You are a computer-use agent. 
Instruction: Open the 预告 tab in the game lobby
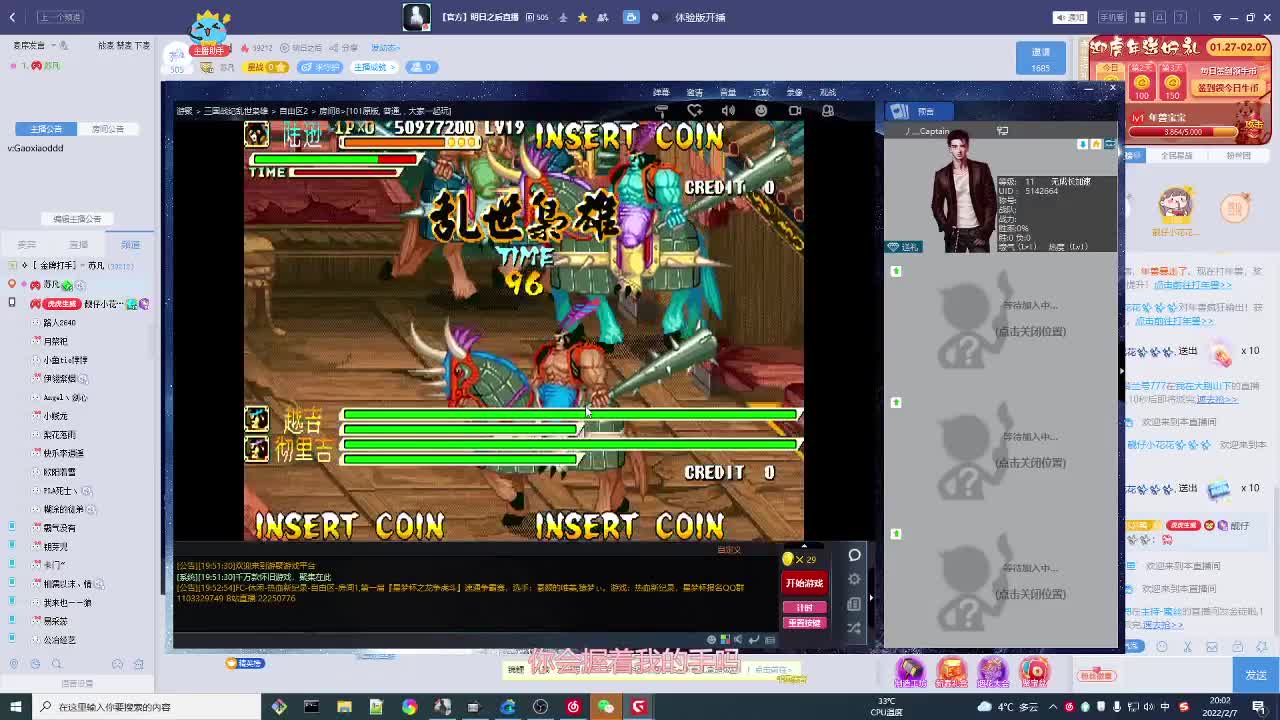[918, 111]
